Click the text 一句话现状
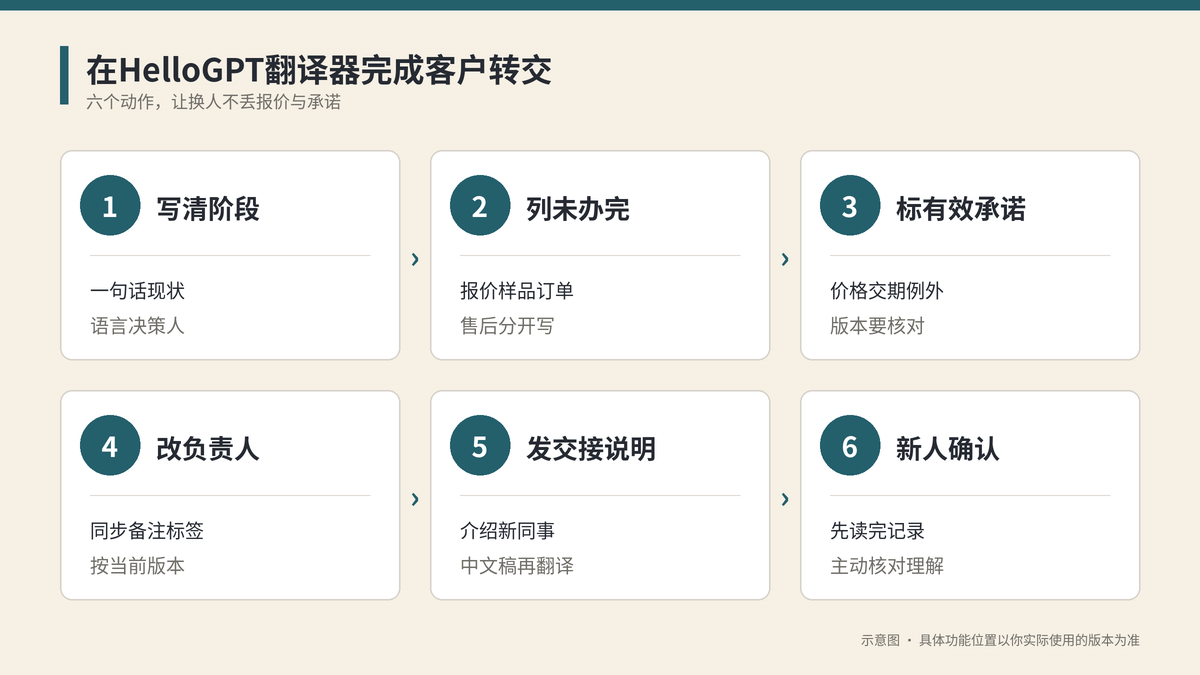Viewport: 1200px width, 675px height. 138,291
